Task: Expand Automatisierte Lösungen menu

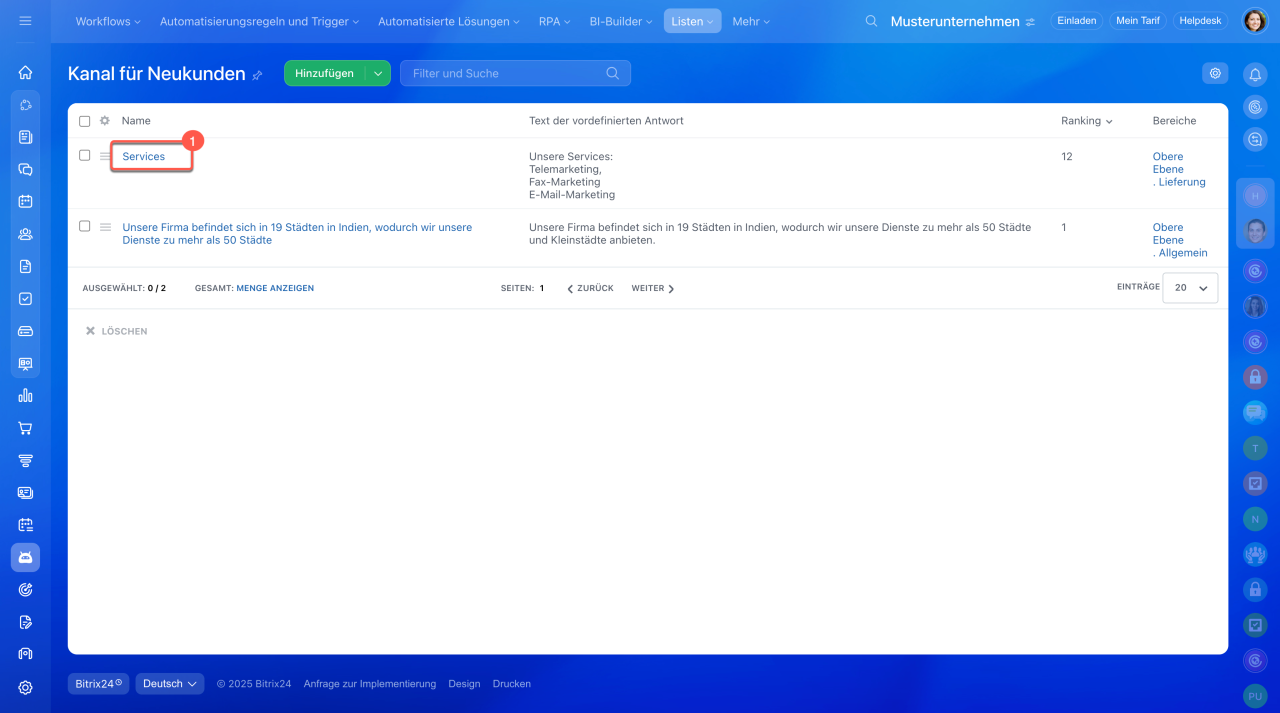Action: point(448,21)
